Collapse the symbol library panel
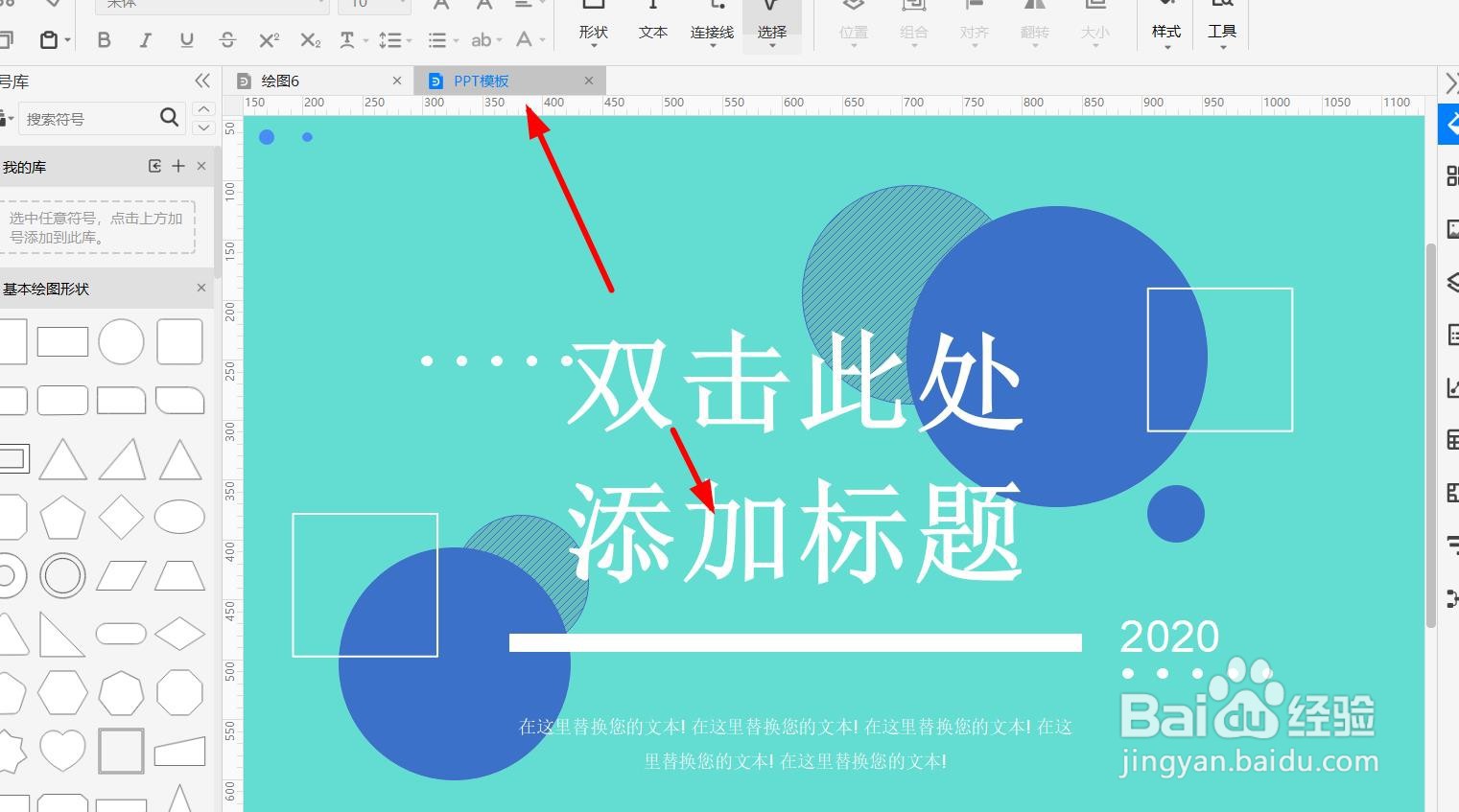 201,81
